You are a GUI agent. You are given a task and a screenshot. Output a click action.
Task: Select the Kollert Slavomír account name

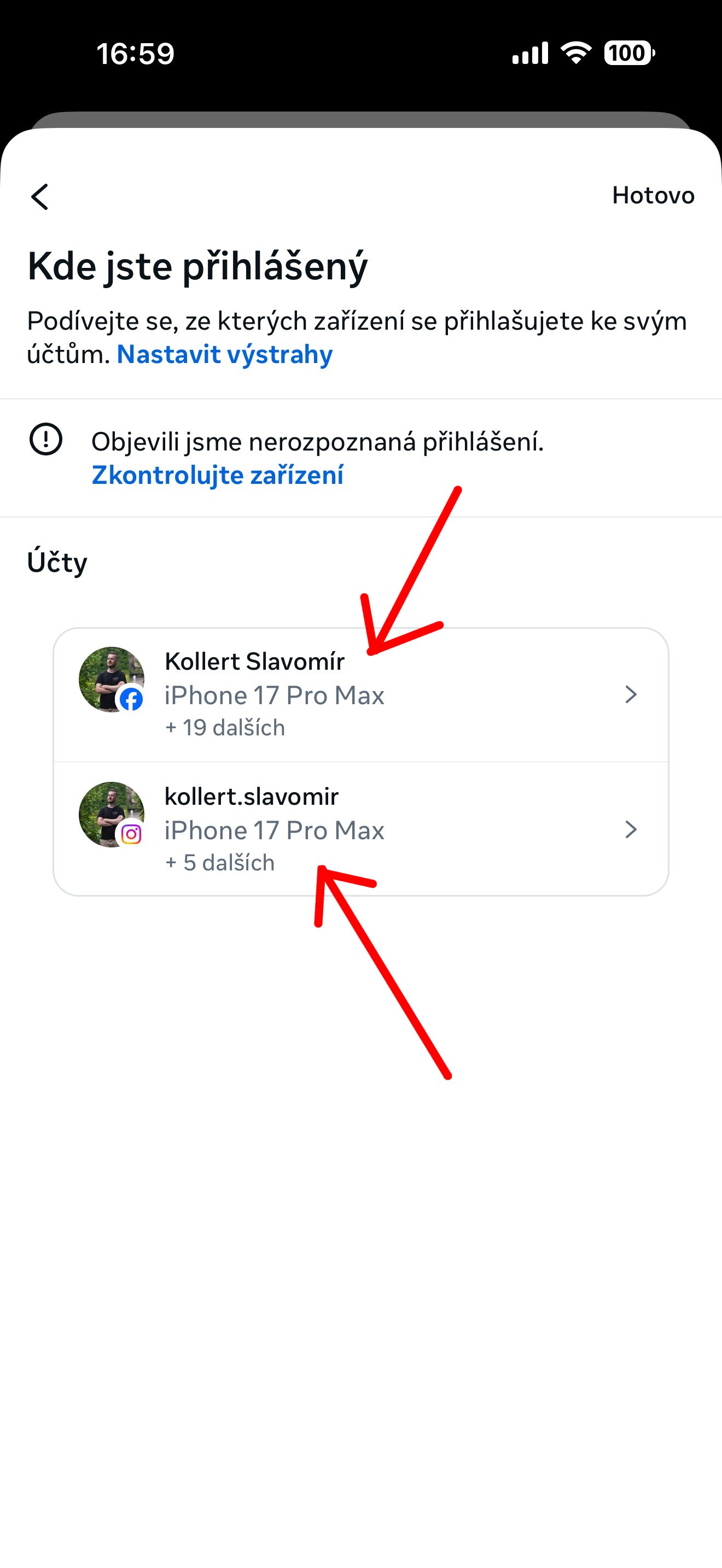tap(254, 661)
